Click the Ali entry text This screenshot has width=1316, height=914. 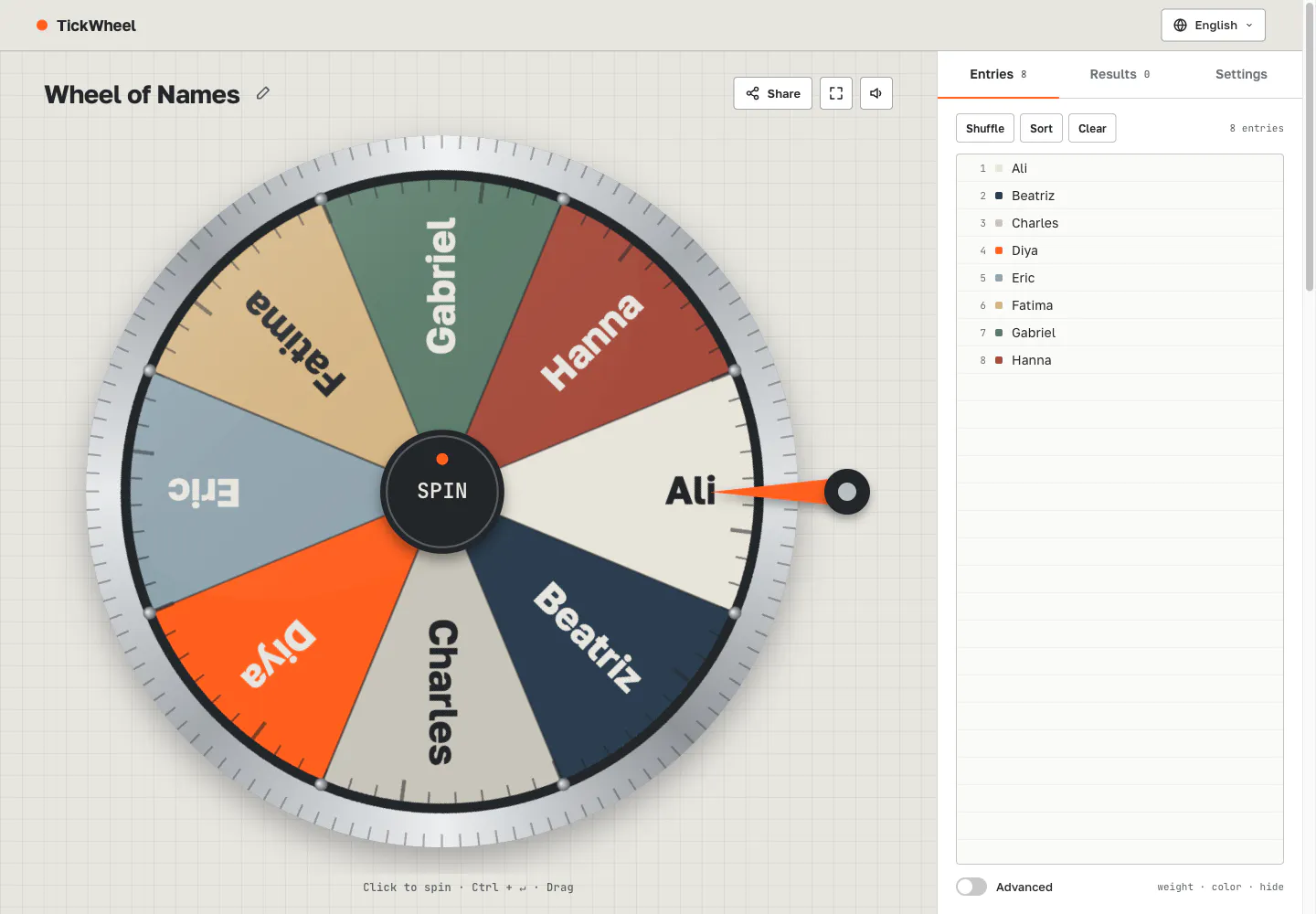tap(1019, 168)
